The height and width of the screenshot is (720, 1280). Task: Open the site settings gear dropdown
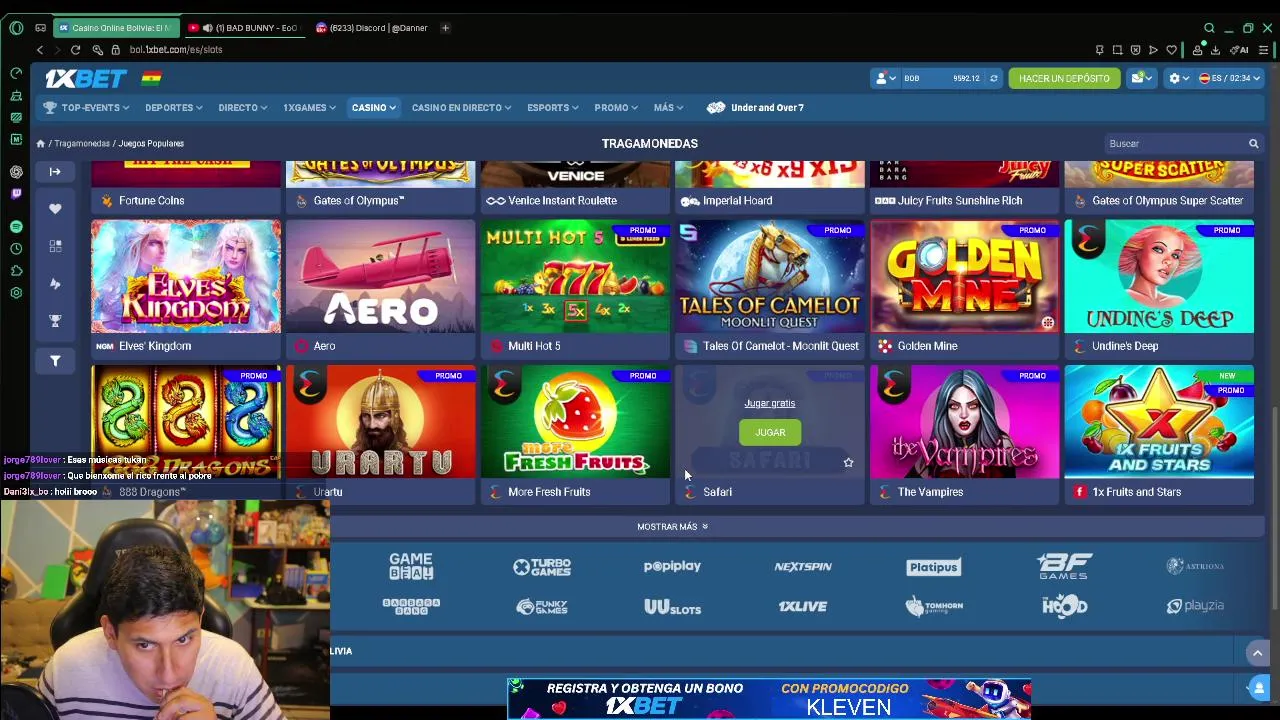click(1179, 78)
